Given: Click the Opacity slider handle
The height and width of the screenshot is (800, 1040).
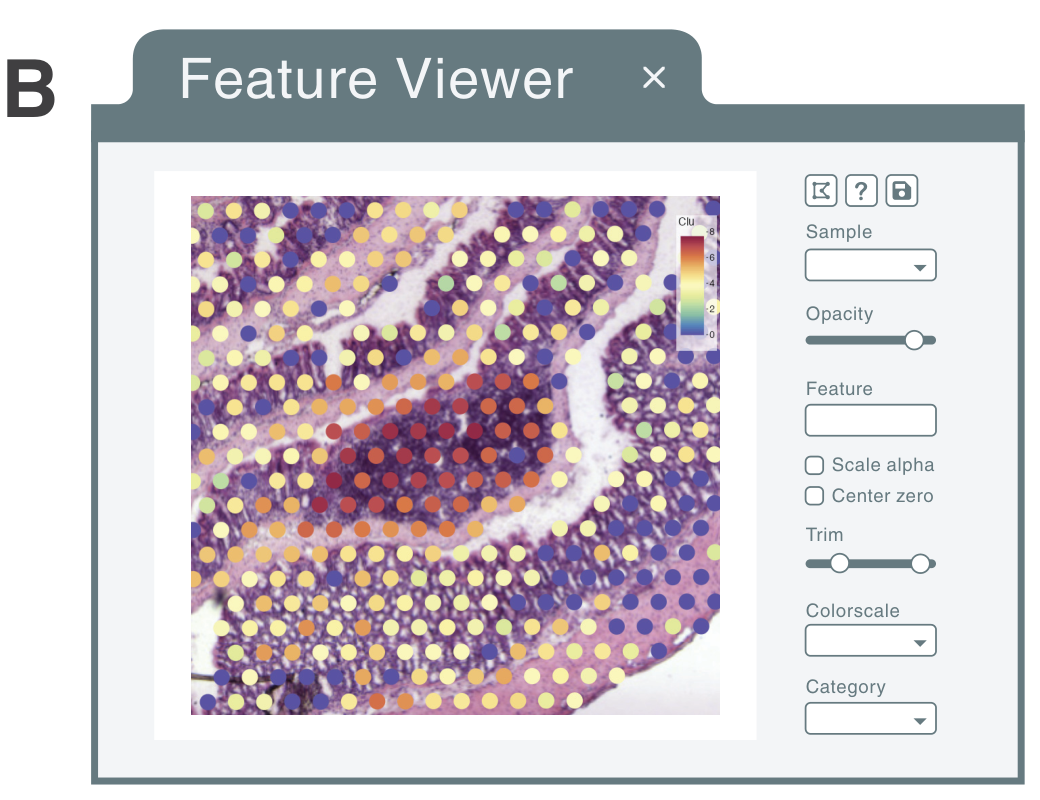Looking at the screenshot, I should click(x=914, y=340).
